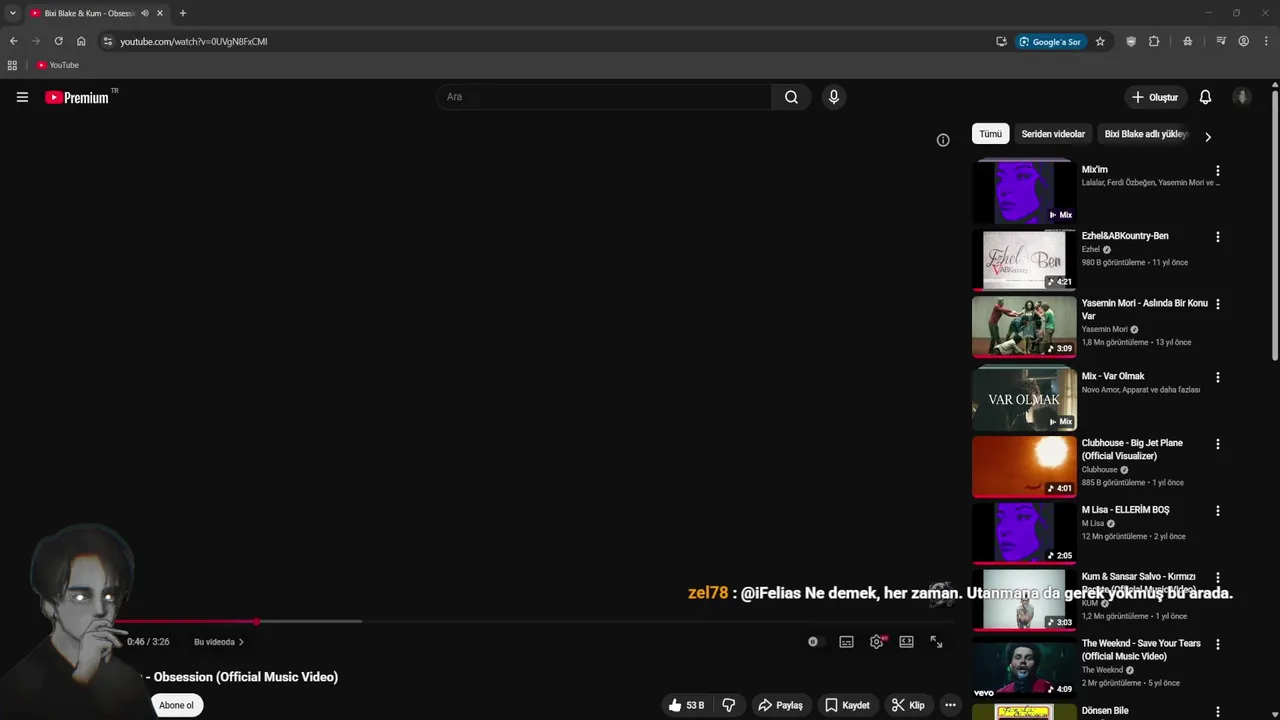1280x720 pixels.
Task: Dislike the video with thumbs down
Action: (729, 705)
